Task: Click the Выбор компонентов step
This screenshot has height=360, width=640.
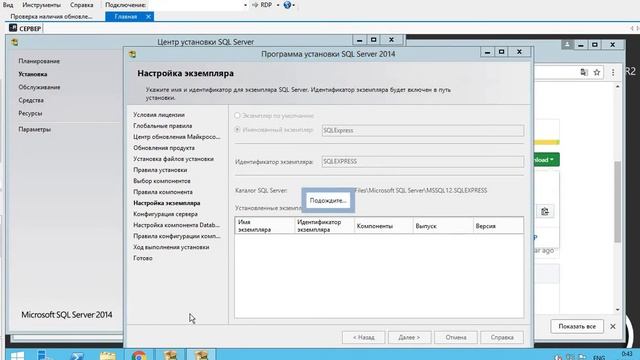Action: pyautogui.click(x=162, y=181)
